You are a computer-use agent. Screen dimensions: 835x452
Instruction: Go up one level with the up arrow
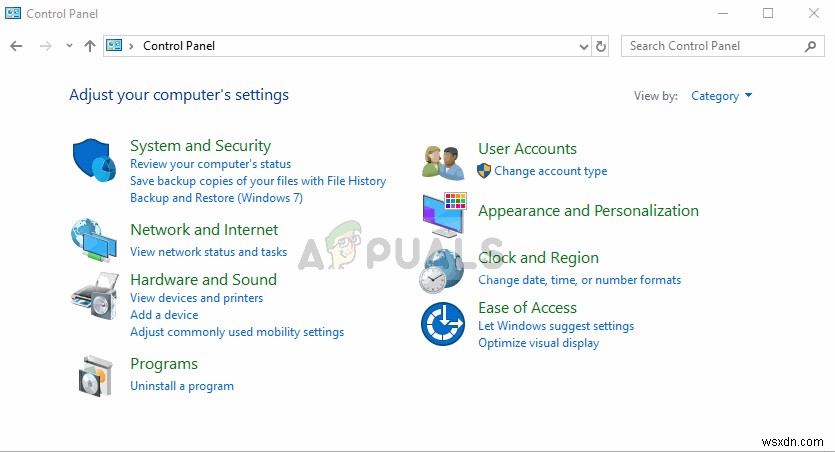89,46
